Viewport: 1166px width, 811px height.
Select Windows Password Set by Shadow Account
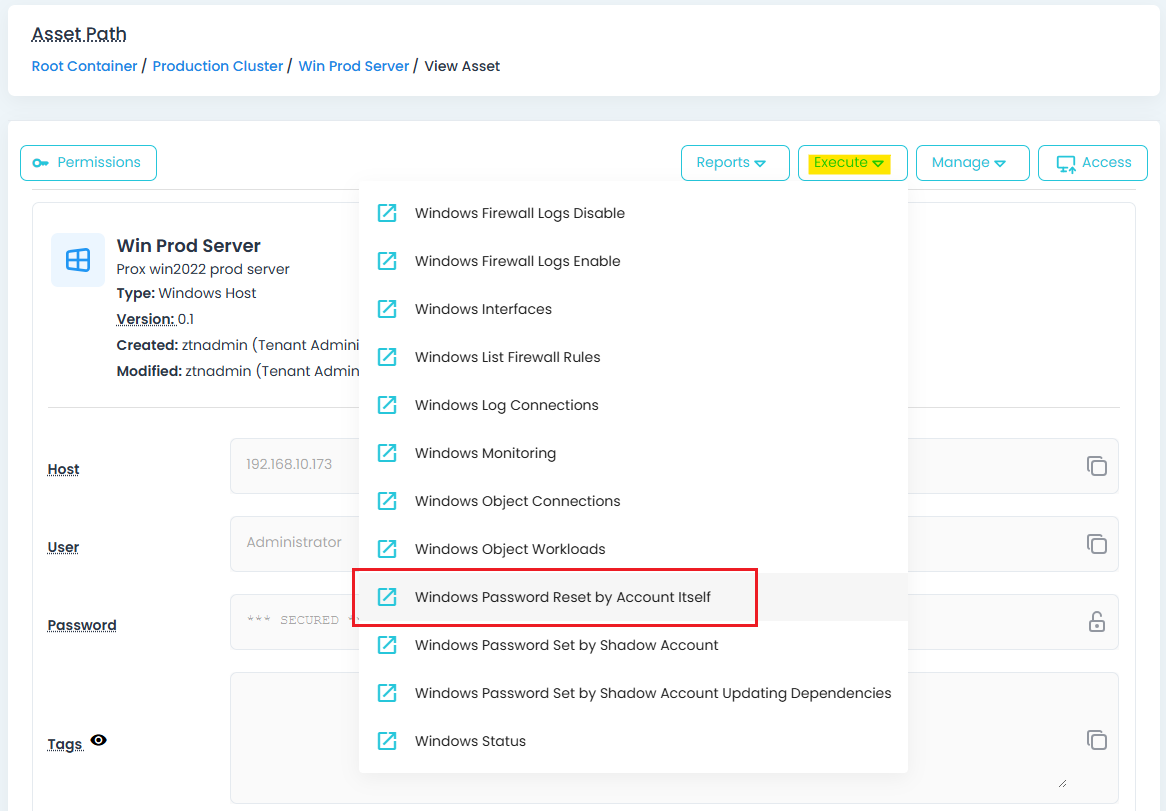(x=566, y=645)
